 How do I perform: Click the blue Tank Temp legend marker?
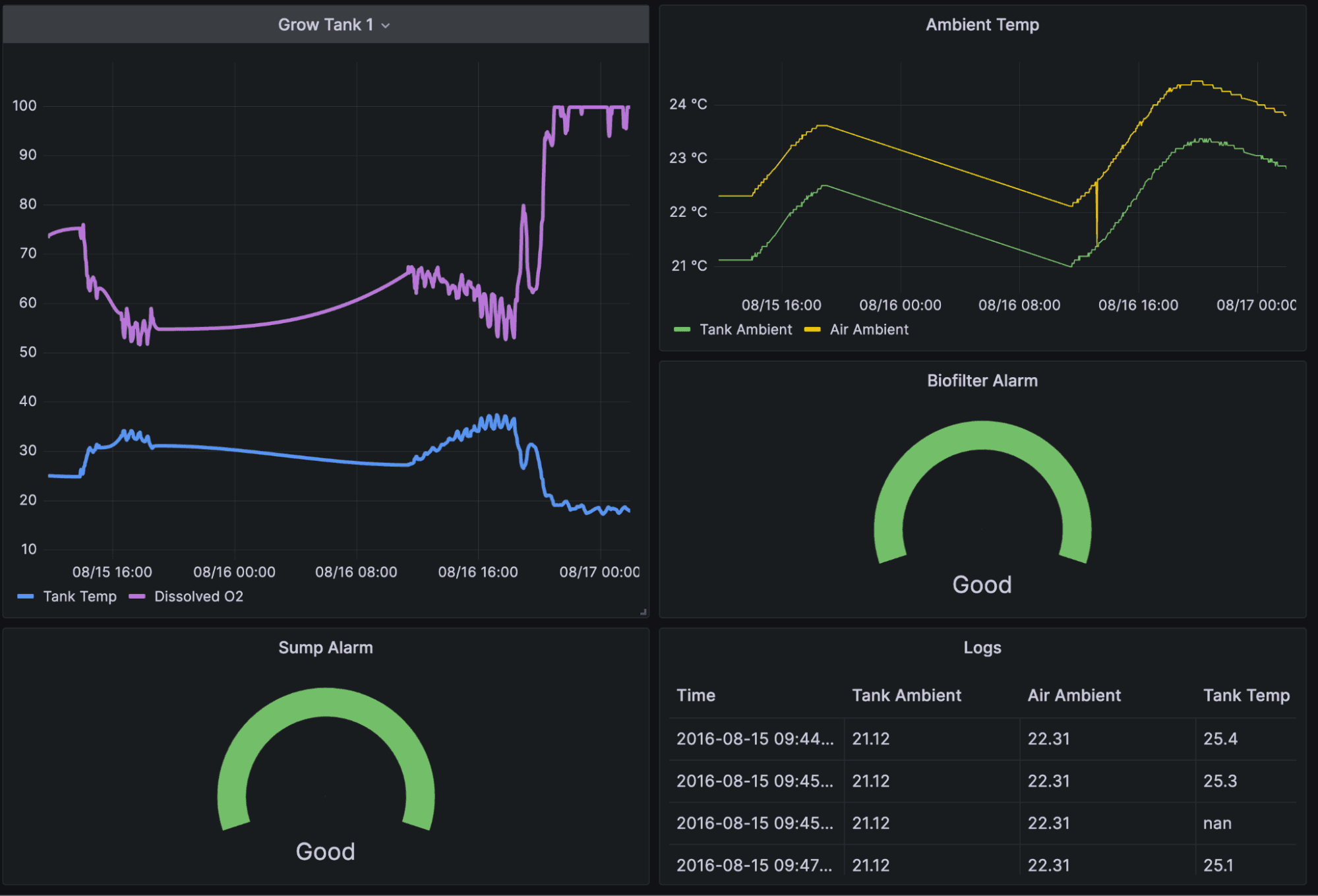click(x=26, y=596)
